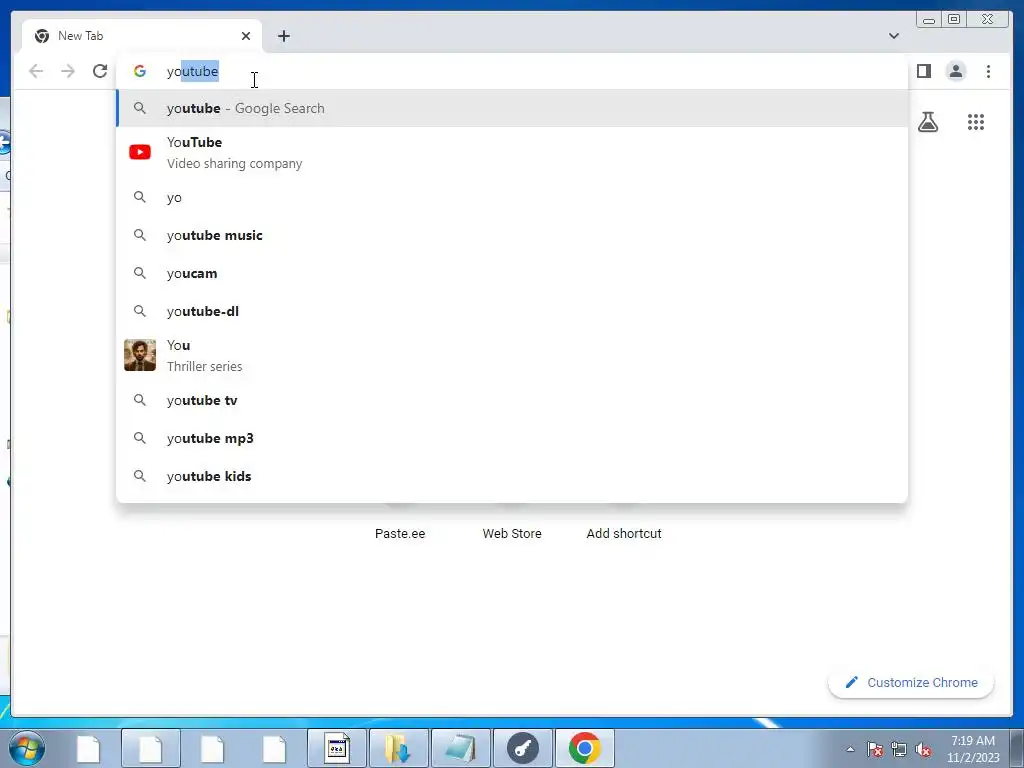Click the Google G icon in omnibox
The image size is (1024, 768).
point(140,71)
